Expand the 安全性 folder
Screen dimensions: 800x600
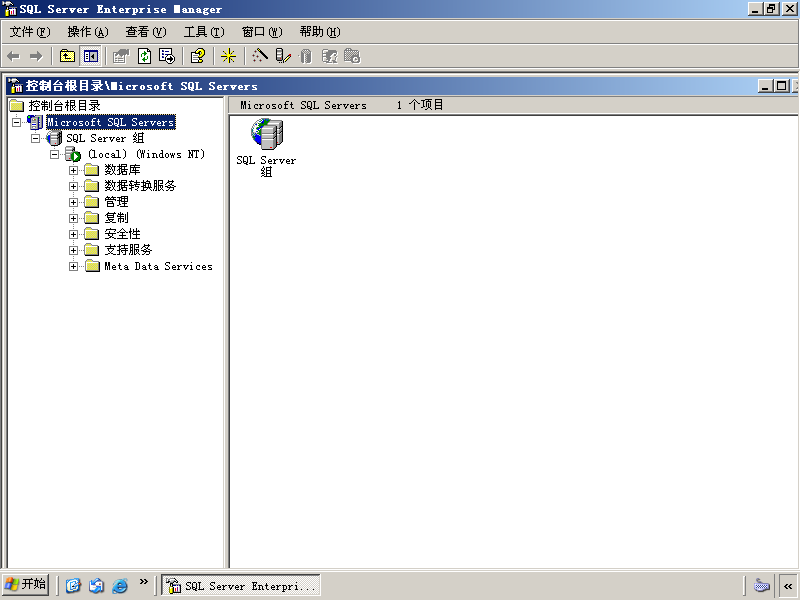[73, 234]
